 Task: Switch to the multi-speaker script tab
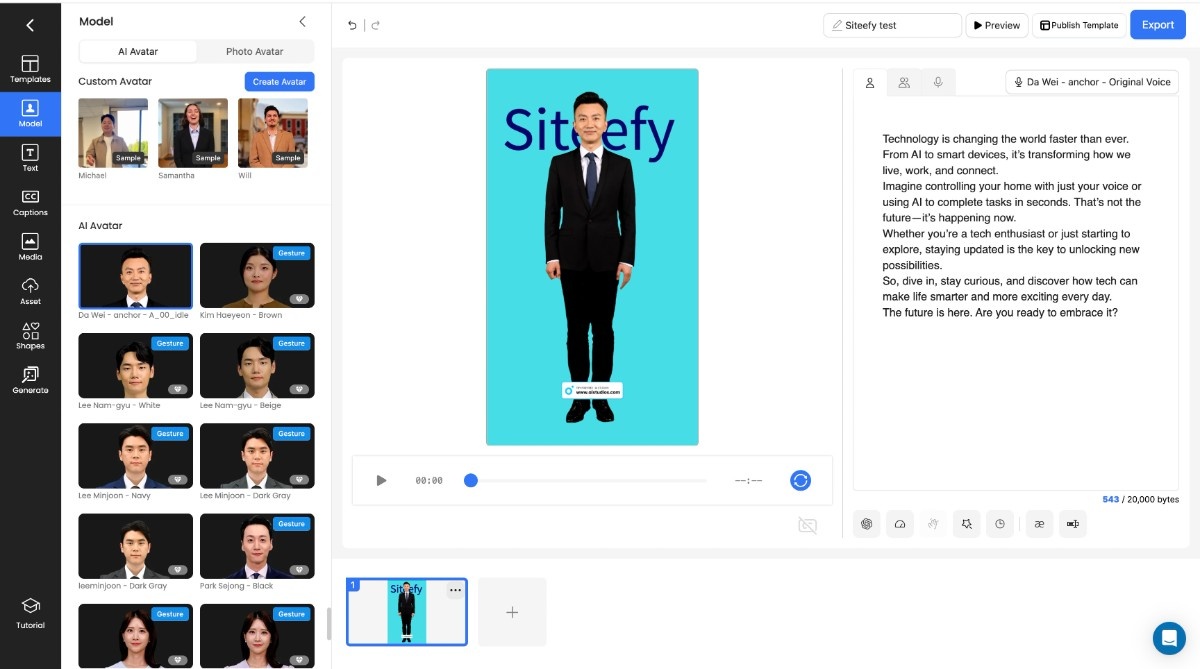click(x=904, y=82)
